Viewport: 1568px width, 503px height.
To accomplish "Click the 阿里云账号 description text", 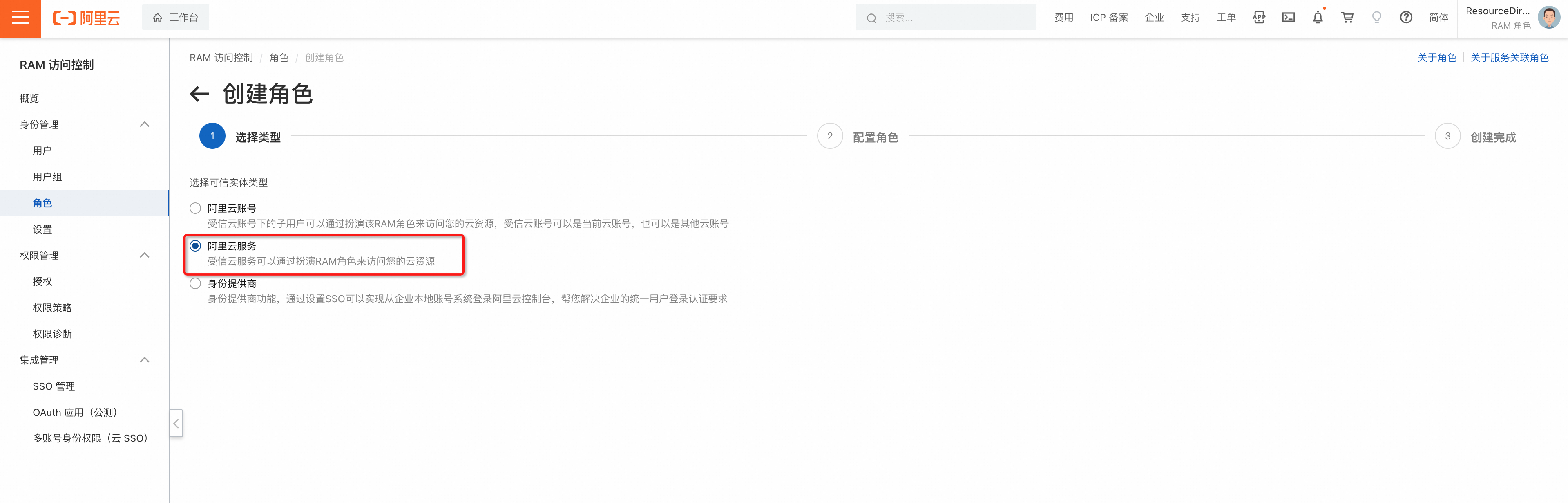I will click(x=467, y=224).
